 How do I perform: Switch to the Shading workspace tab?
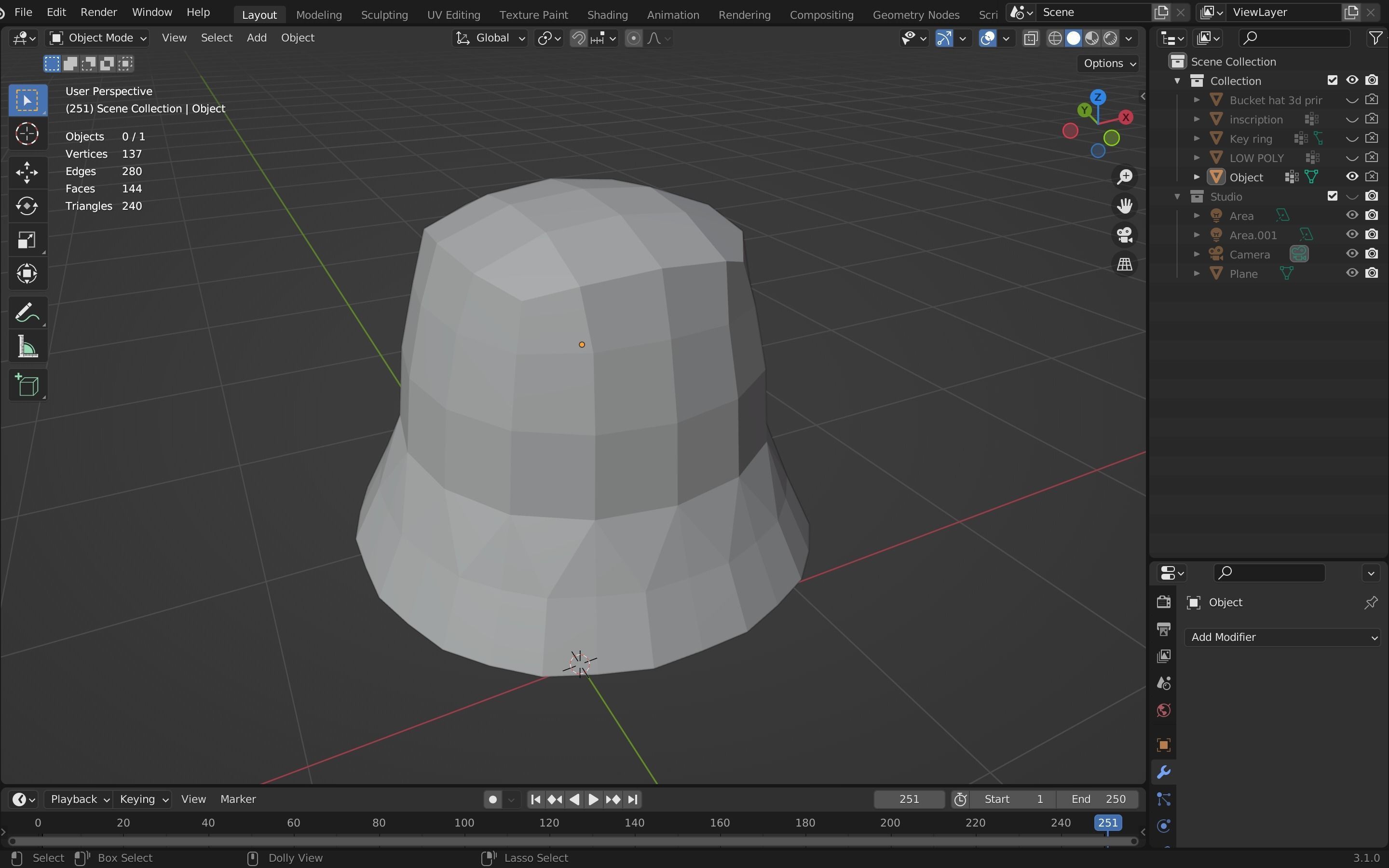(607, 15)
